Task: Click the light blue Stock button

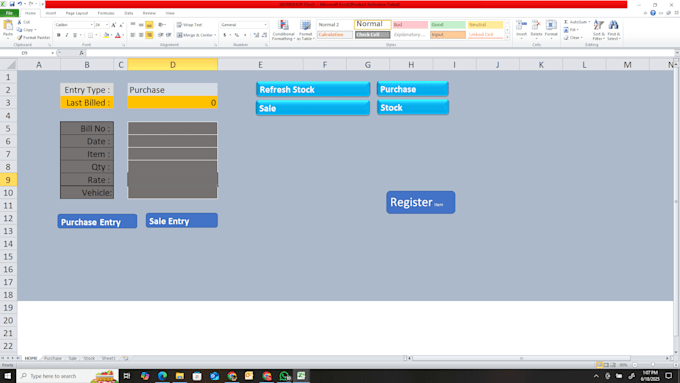Action: pyautogui.click(x=413, y=108)
